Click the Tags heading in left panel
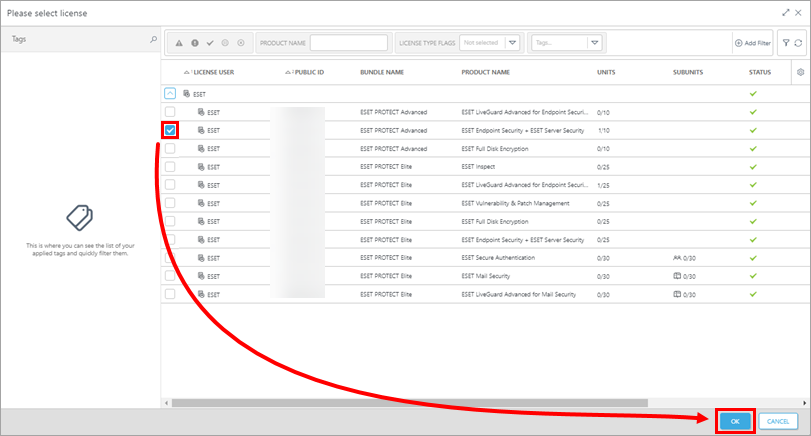811x436 pixels. click(x=19, y=39)
